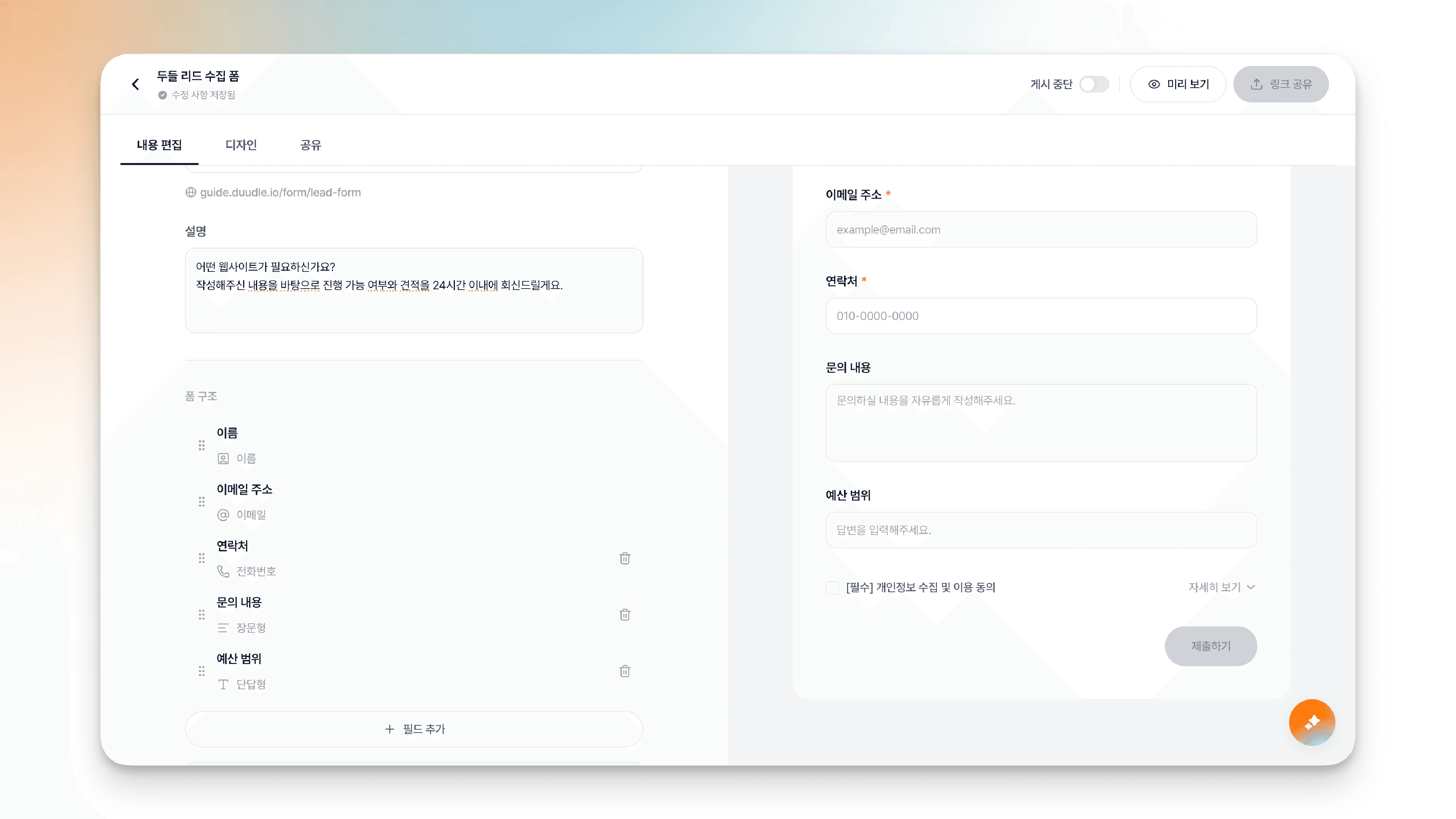The width and height of the screenshot is (1456, 819).
Task: Switch to the 디자인 tab
Action: (241, 145)
